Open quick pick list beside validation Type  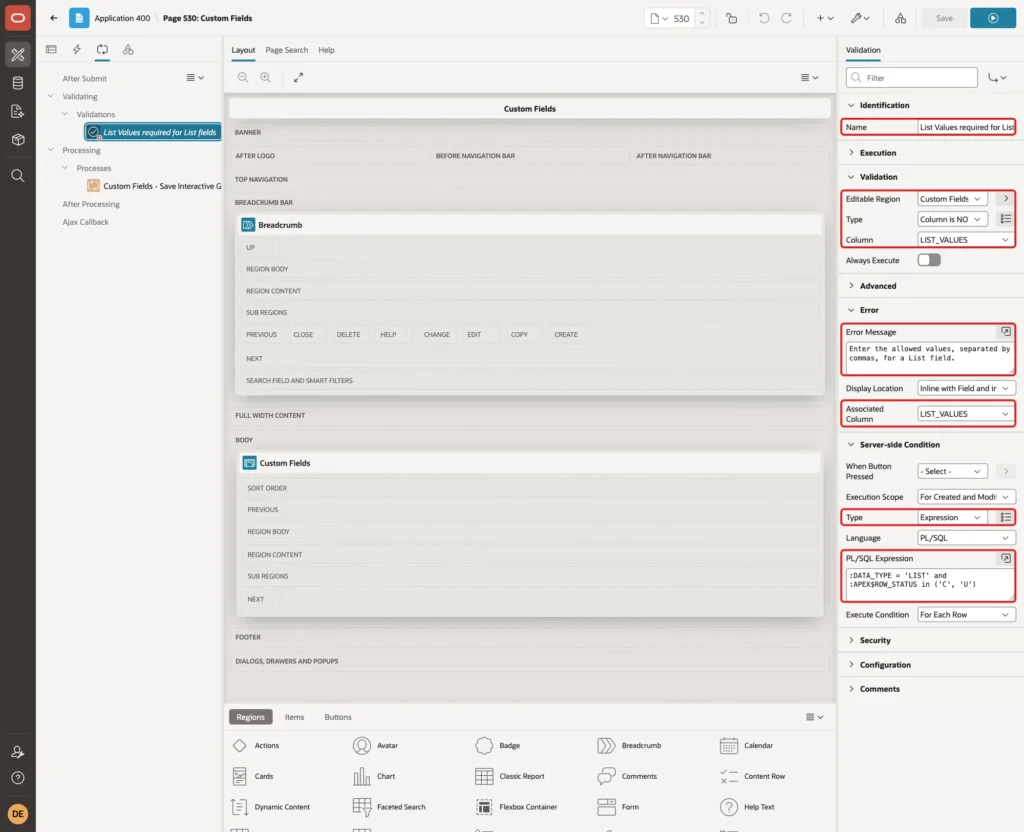[x=1006, y=219]
